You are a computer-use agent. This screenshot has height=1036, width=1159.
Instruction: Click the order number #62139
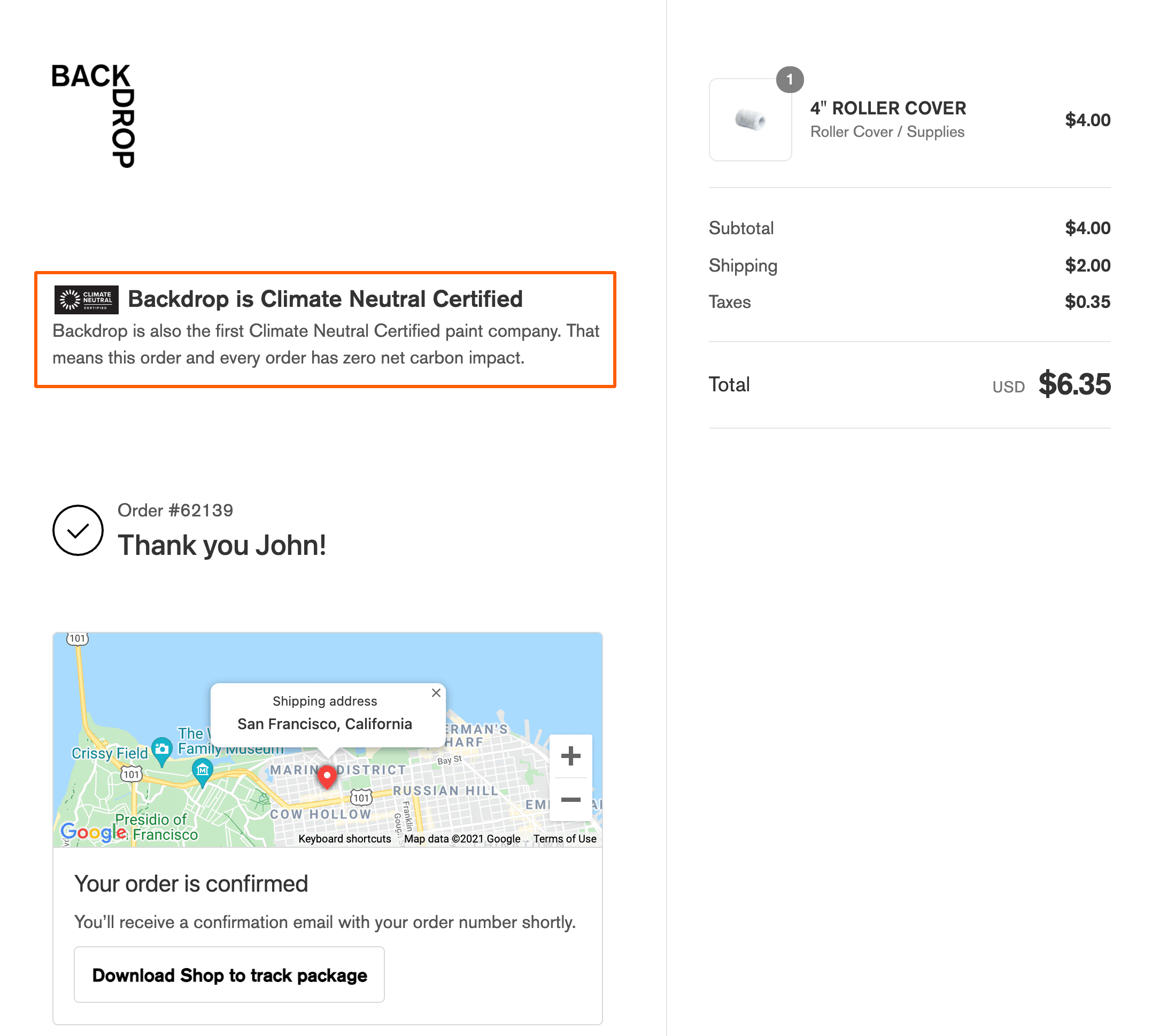[x=175, y=510]
